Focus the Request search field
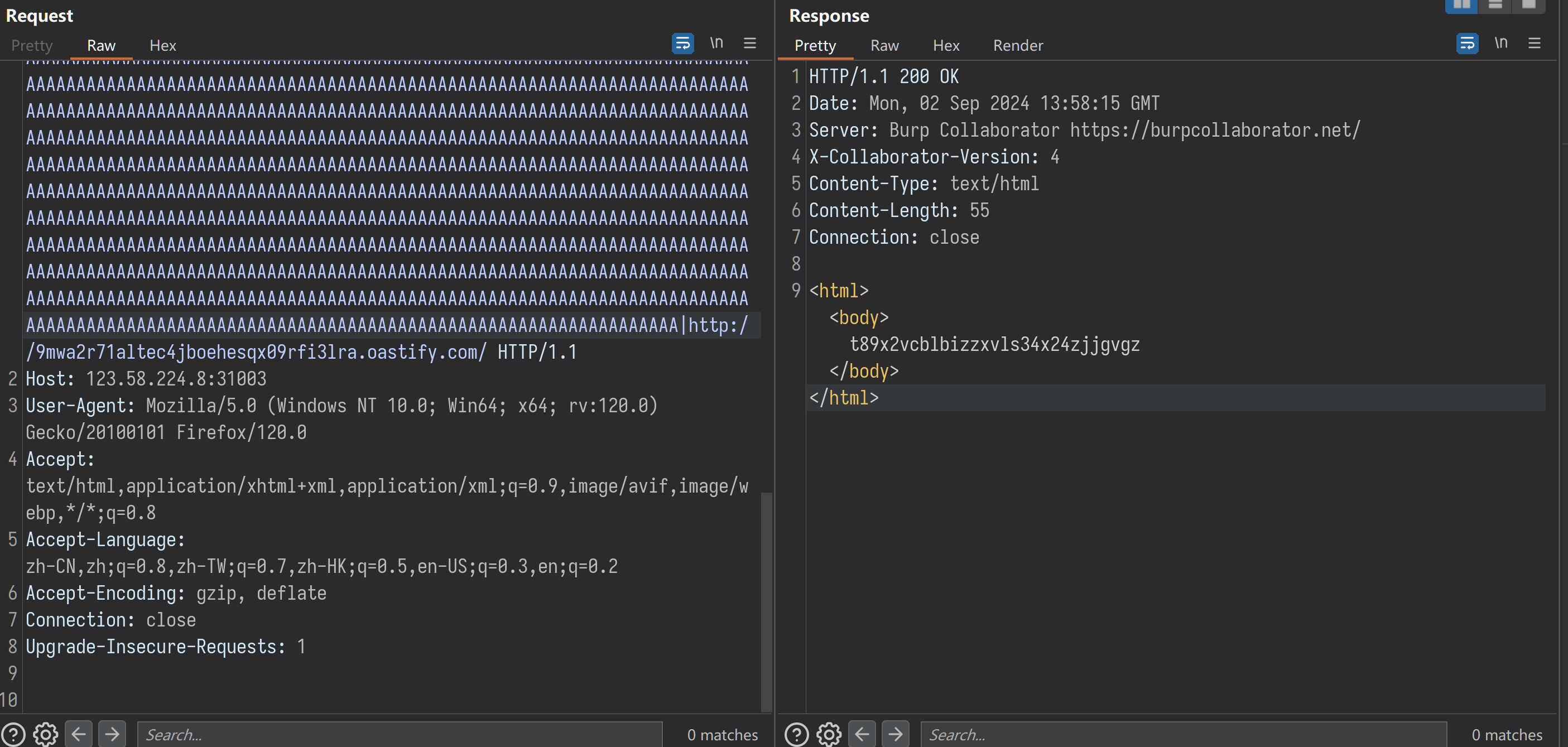 [x=400, y=735]
